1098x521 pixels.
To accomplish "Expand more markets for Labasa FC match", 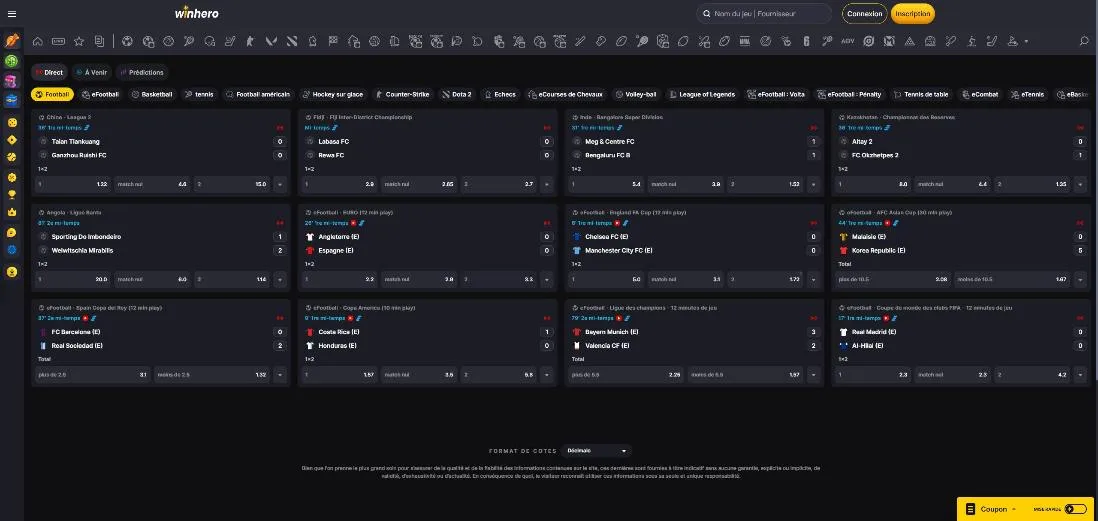I will coord(547,184).
